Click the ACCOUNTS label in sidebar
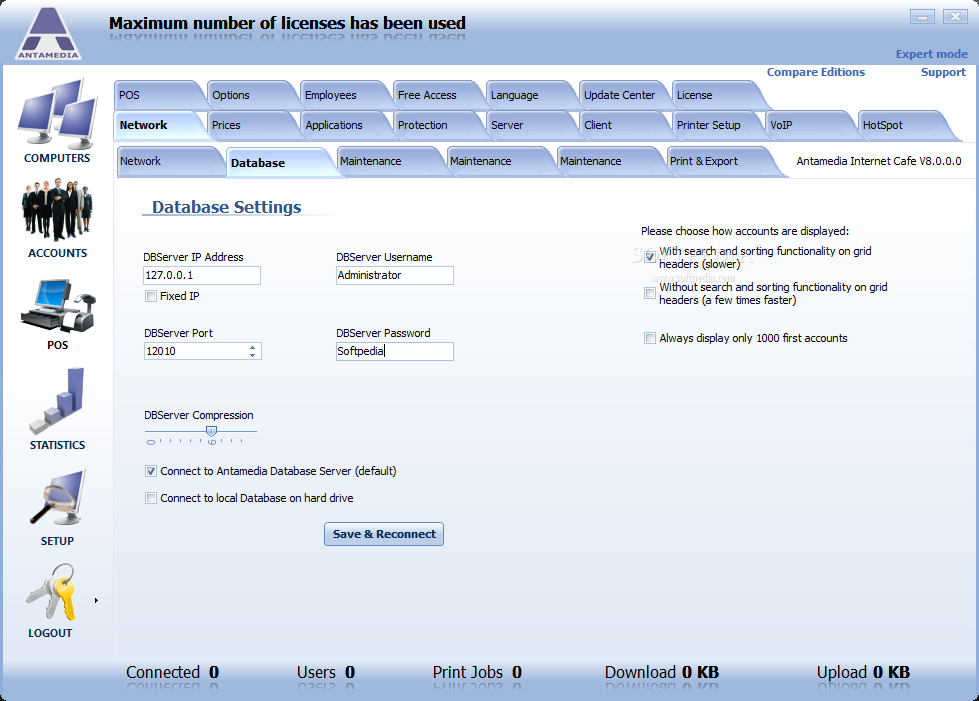 click(57, 253)
